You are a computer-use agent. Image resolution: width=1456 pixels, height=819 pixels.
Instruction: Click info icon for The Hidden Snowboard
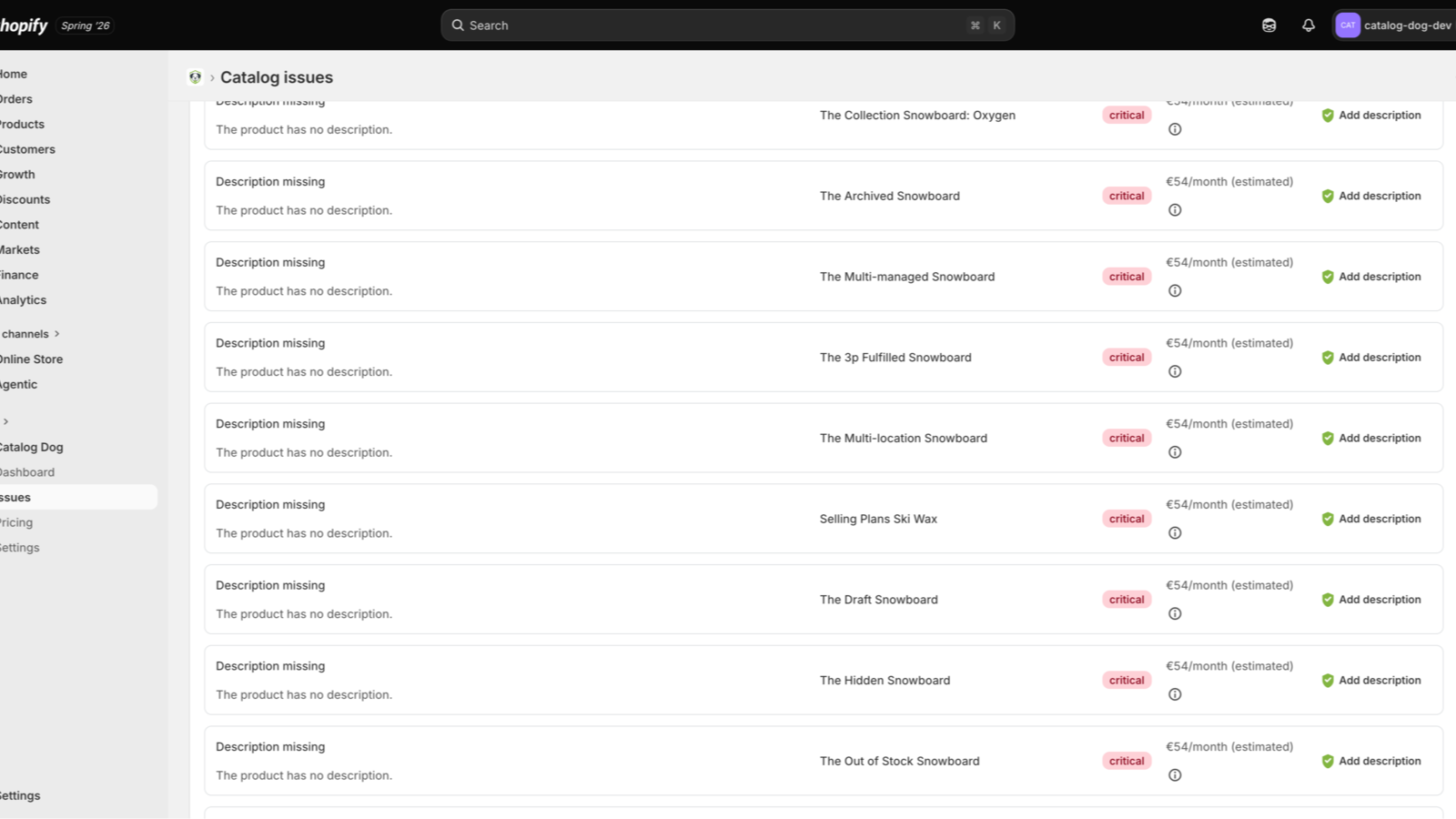point(1175,694)
